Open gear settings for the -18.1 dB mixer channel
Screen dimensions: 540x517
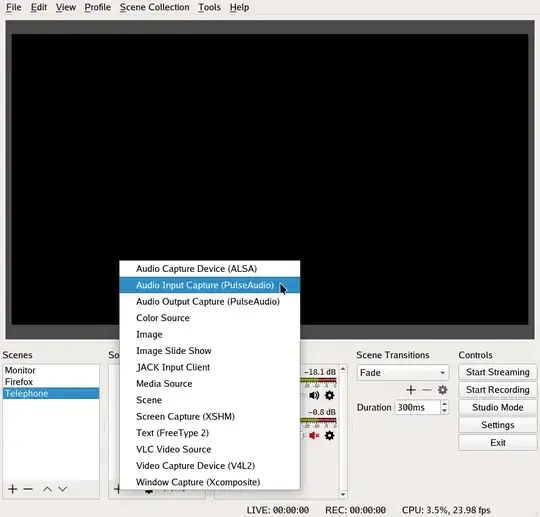point(330,395)
